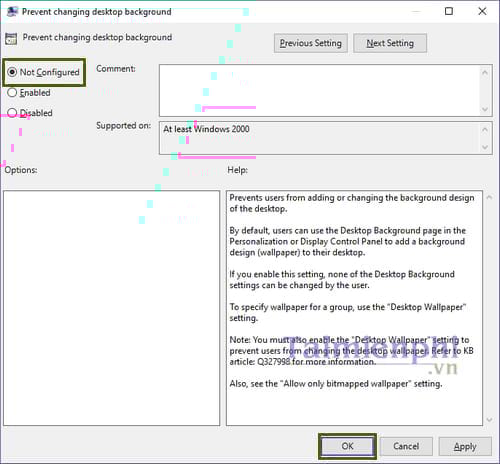Select the Enabled radio button
The height and width of the screenshot is (464, 500).
[12, 92]
